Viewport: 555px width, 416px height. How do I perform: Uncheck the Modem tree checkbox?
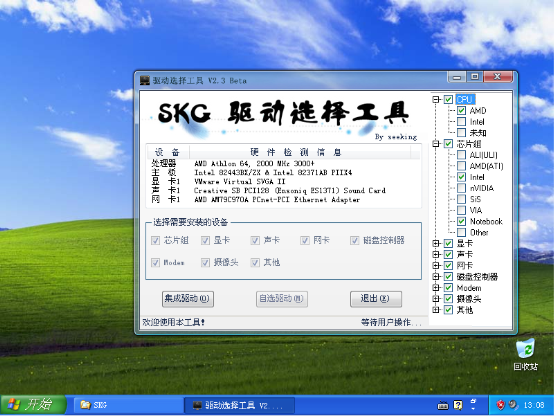[448, 287]
